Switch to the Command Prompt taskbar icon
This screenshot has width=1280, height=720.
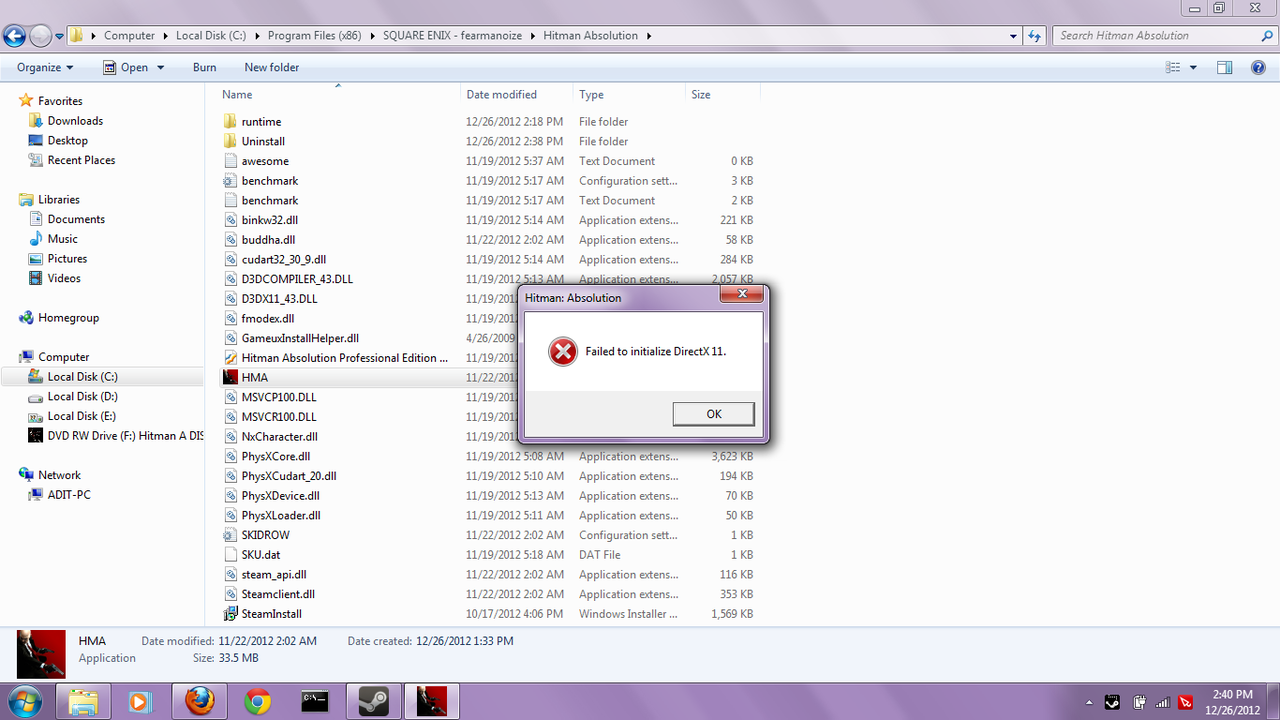coord(316,701)
